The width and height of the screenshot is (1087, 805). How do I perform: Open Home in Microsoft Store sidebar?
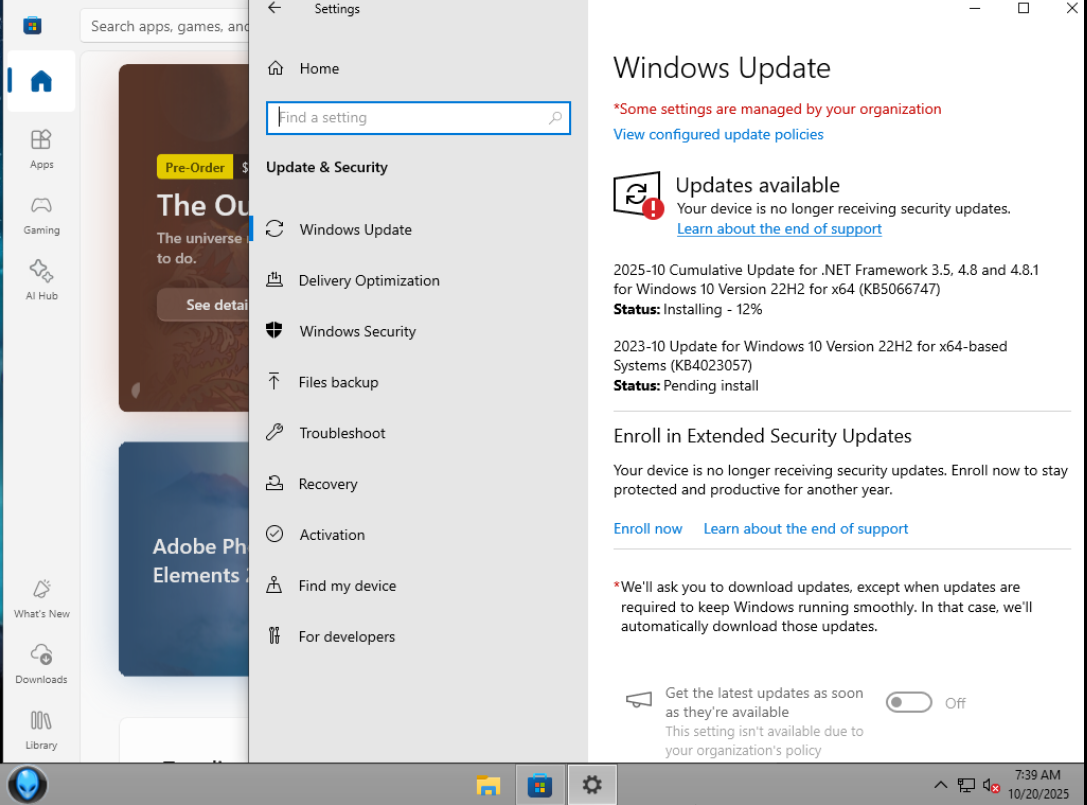click(42, 81)
